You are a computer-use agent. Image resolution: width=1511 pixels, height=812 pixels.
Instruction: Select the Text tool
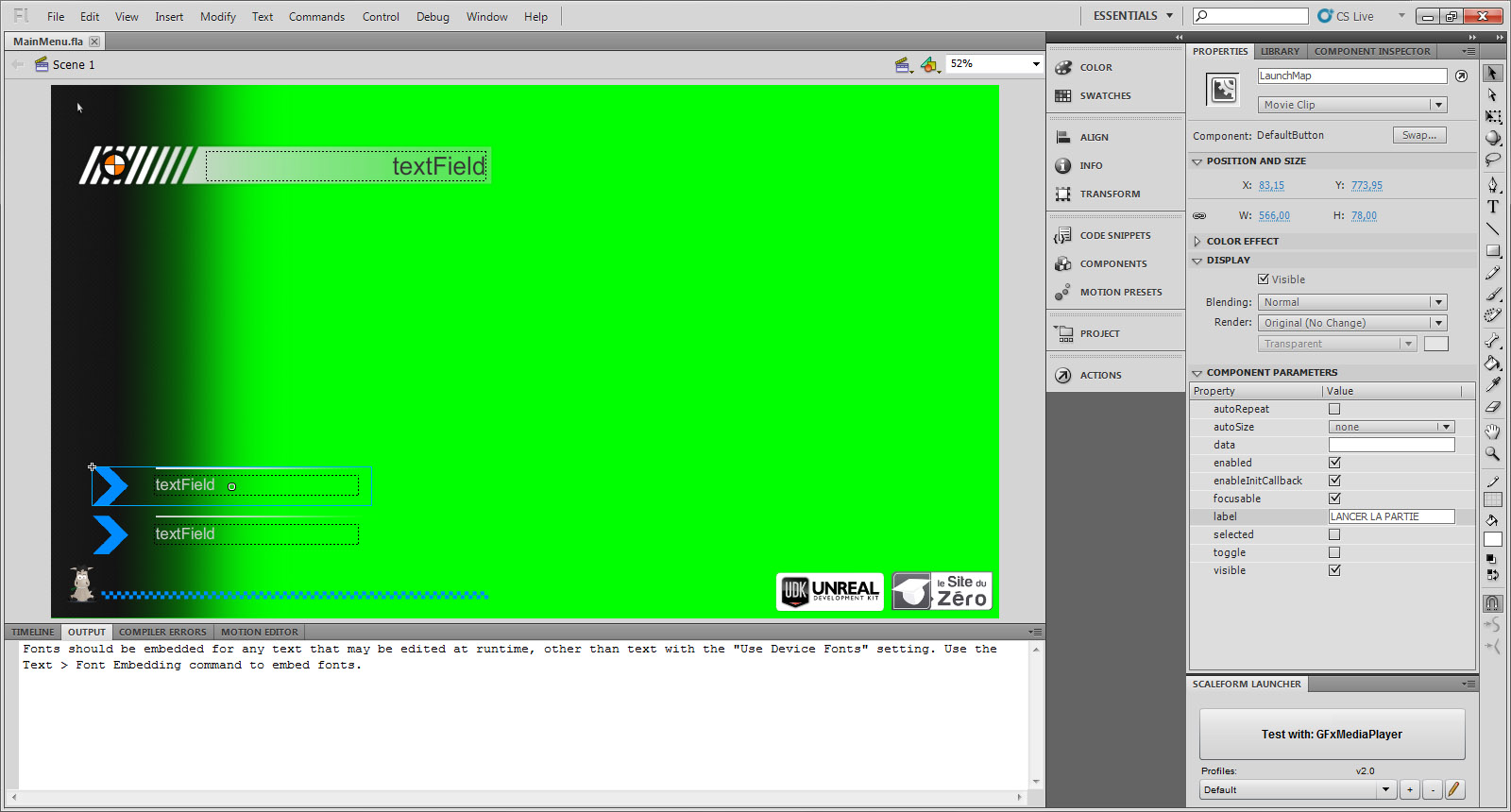[1493, 207]
